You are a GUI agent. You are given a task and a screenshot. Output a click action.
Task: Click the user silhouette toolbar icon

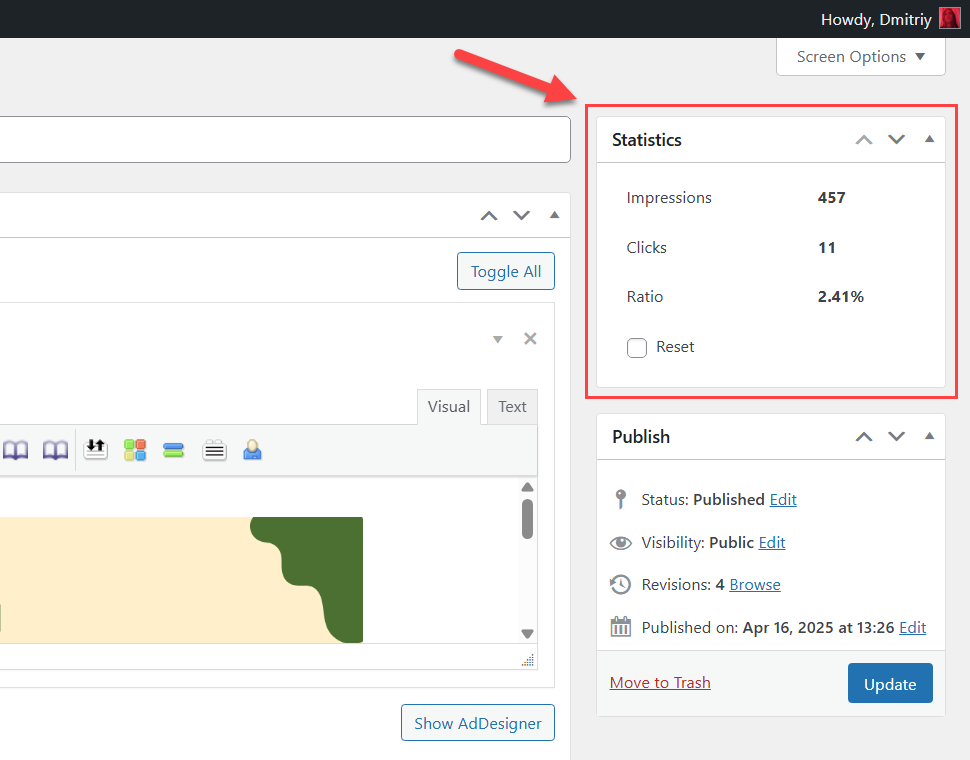pyautogui.click(x=252, y=450)
